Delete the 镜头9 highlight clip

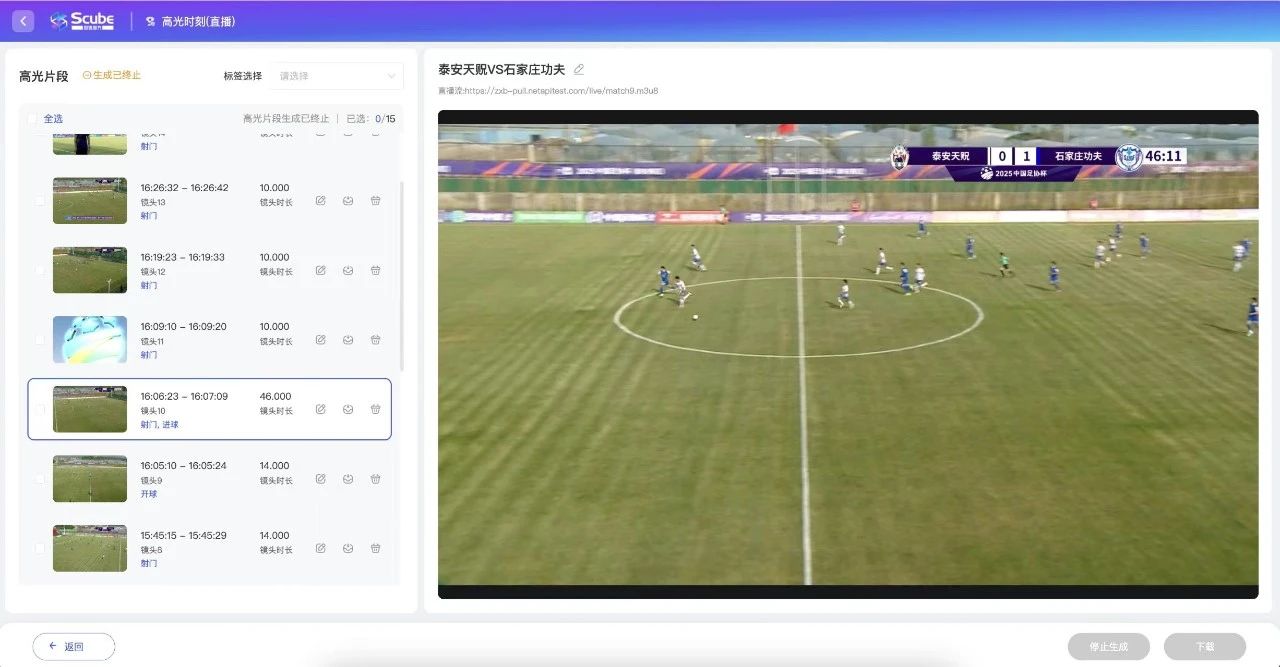[375, 479]
